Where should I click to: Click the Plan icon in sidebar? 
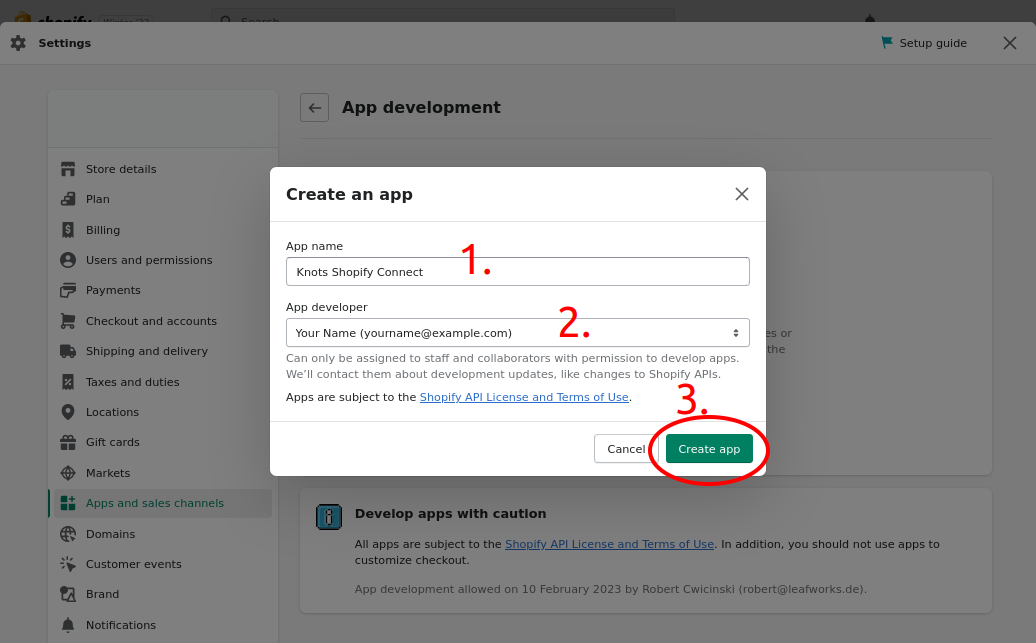click(x=68, y=199)
